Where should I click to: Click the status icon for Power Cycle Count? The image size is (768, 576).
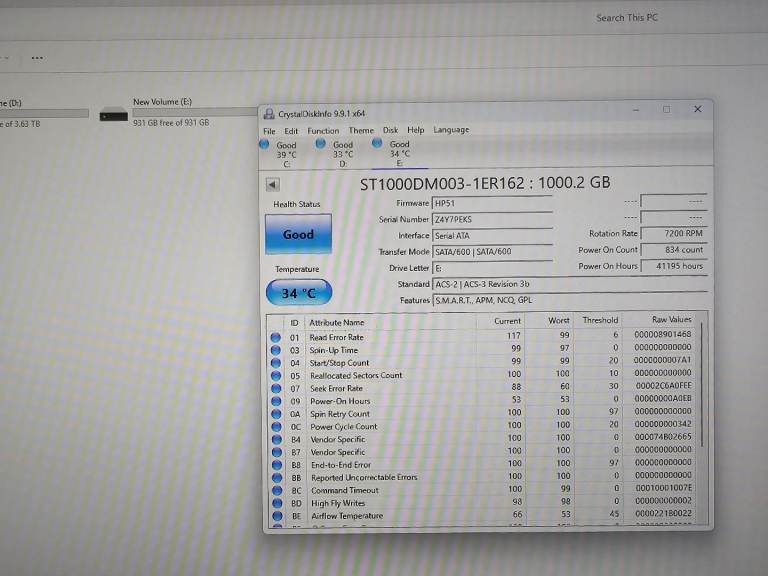coord(277,427)
